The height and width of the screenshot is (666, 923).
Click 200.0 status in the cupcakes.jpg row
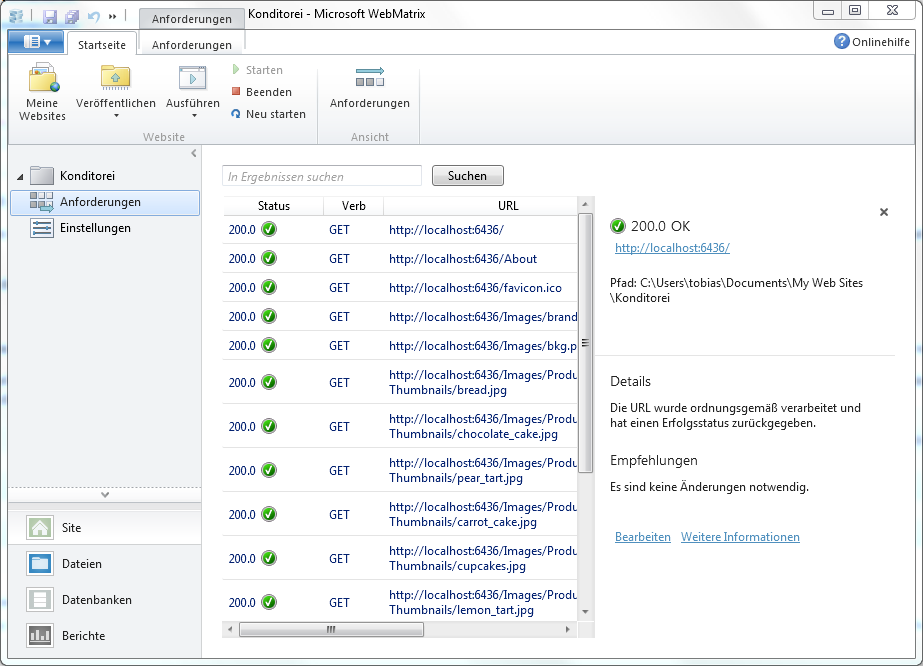242,558
